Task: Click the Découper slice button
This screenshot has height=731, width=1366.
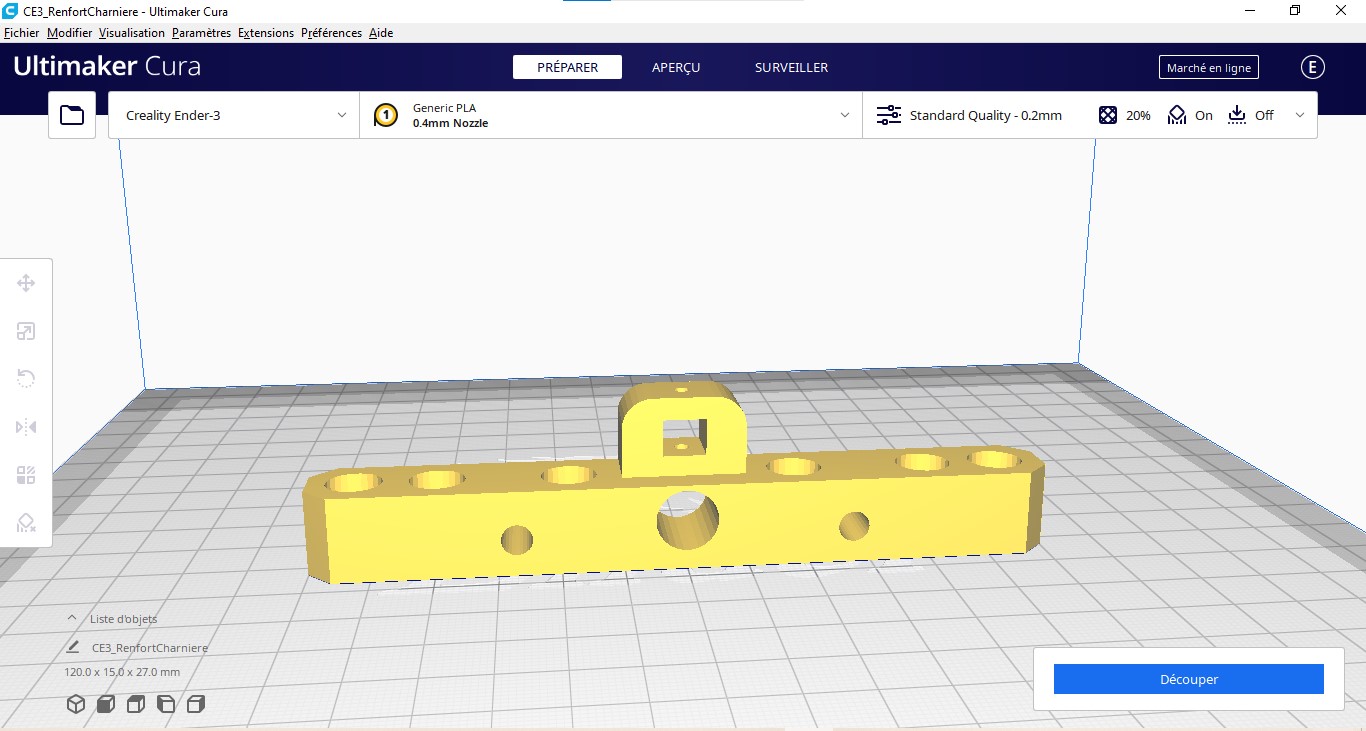Action: (x=1188, y=679)
